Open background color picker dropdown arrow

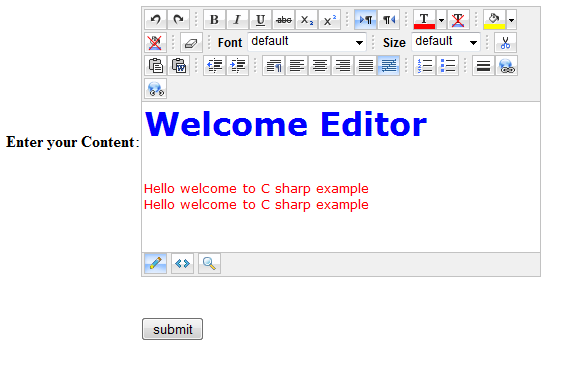[511, 20]
